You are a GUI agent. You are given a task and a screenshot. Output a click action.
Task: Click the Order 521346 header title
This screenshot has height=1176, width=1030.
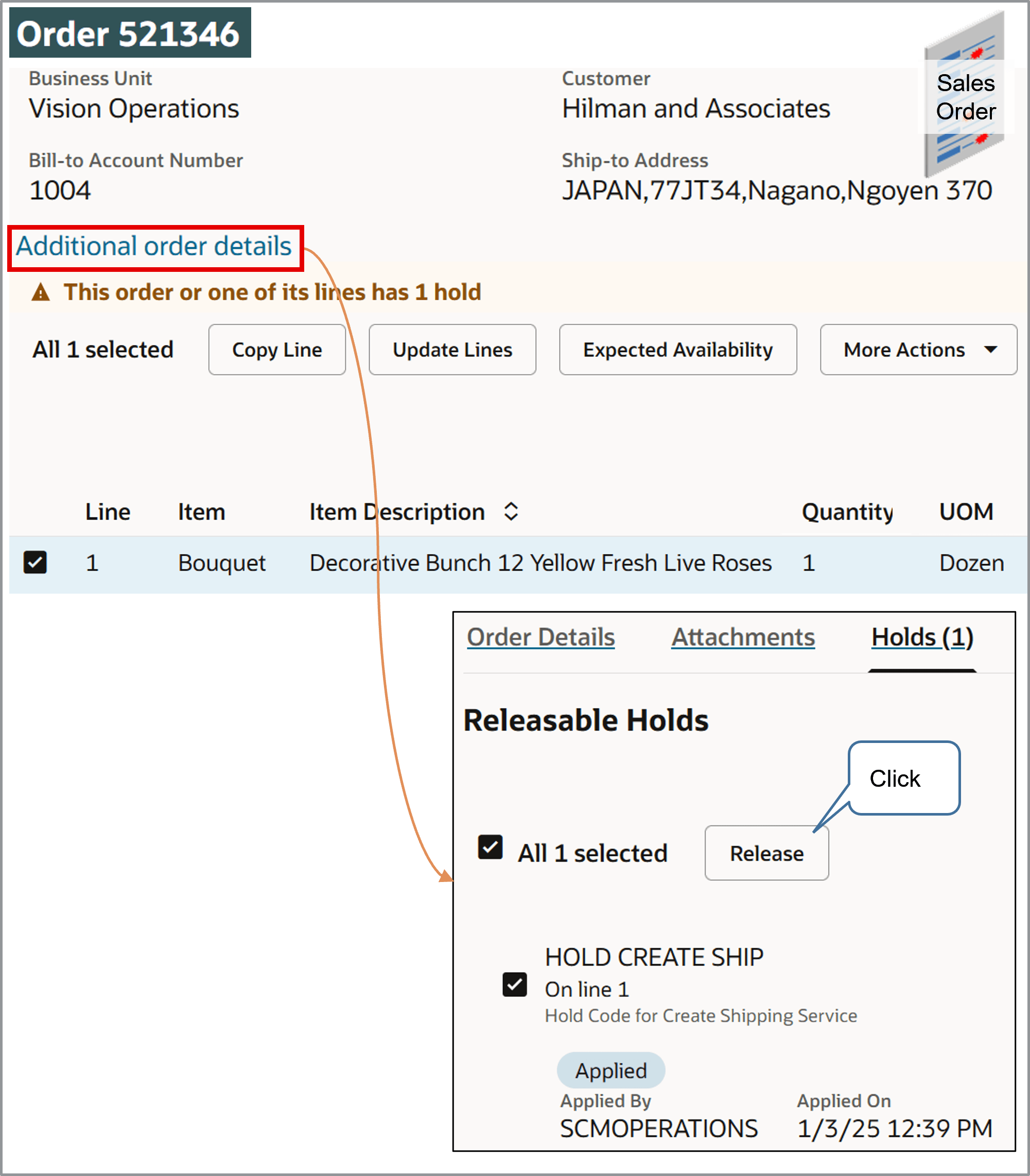(x=128, y=33)
